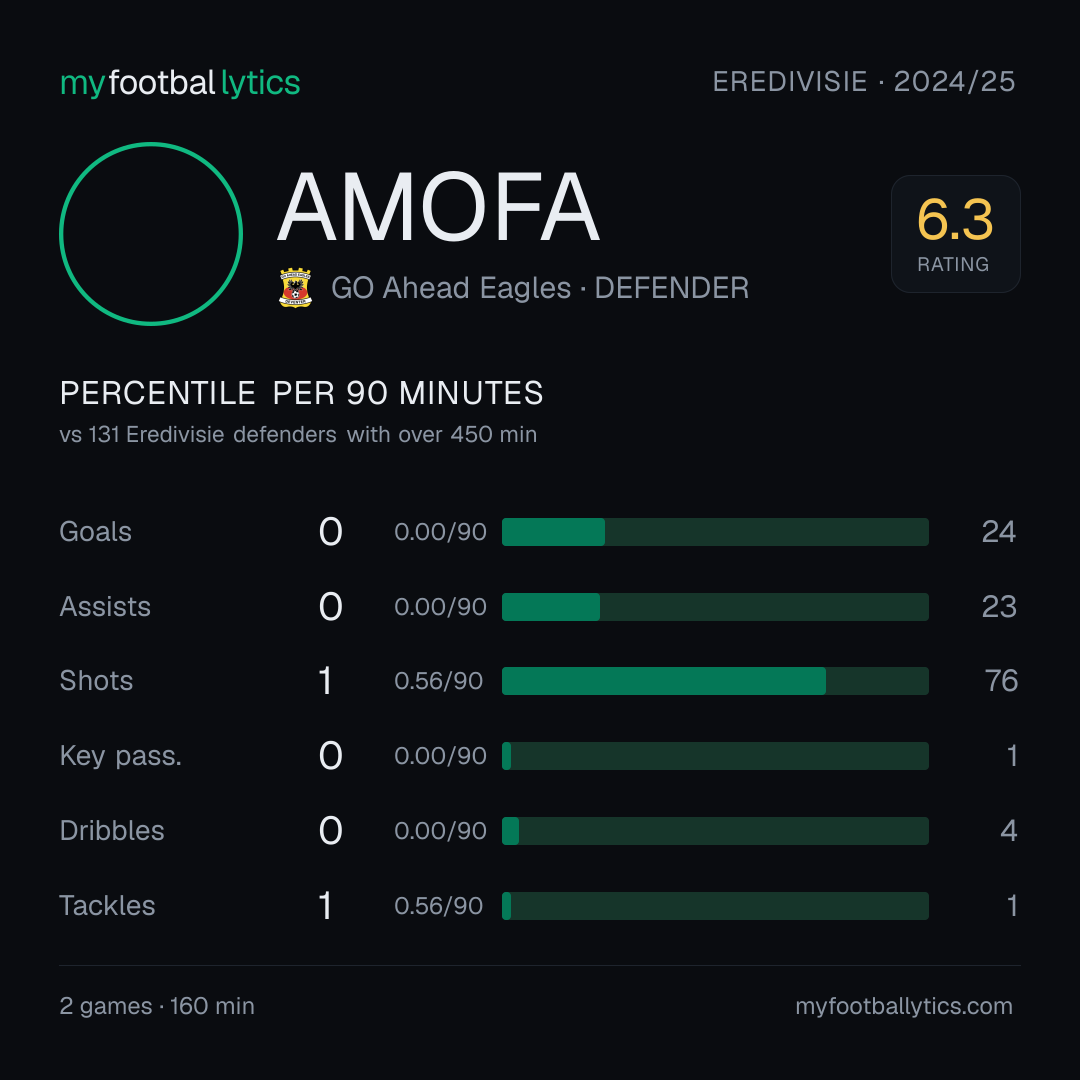Viewport: 1080px width, 1080px height.
Task: Click the Percentile per 90 minutes heading
Action: click(302, 393)
